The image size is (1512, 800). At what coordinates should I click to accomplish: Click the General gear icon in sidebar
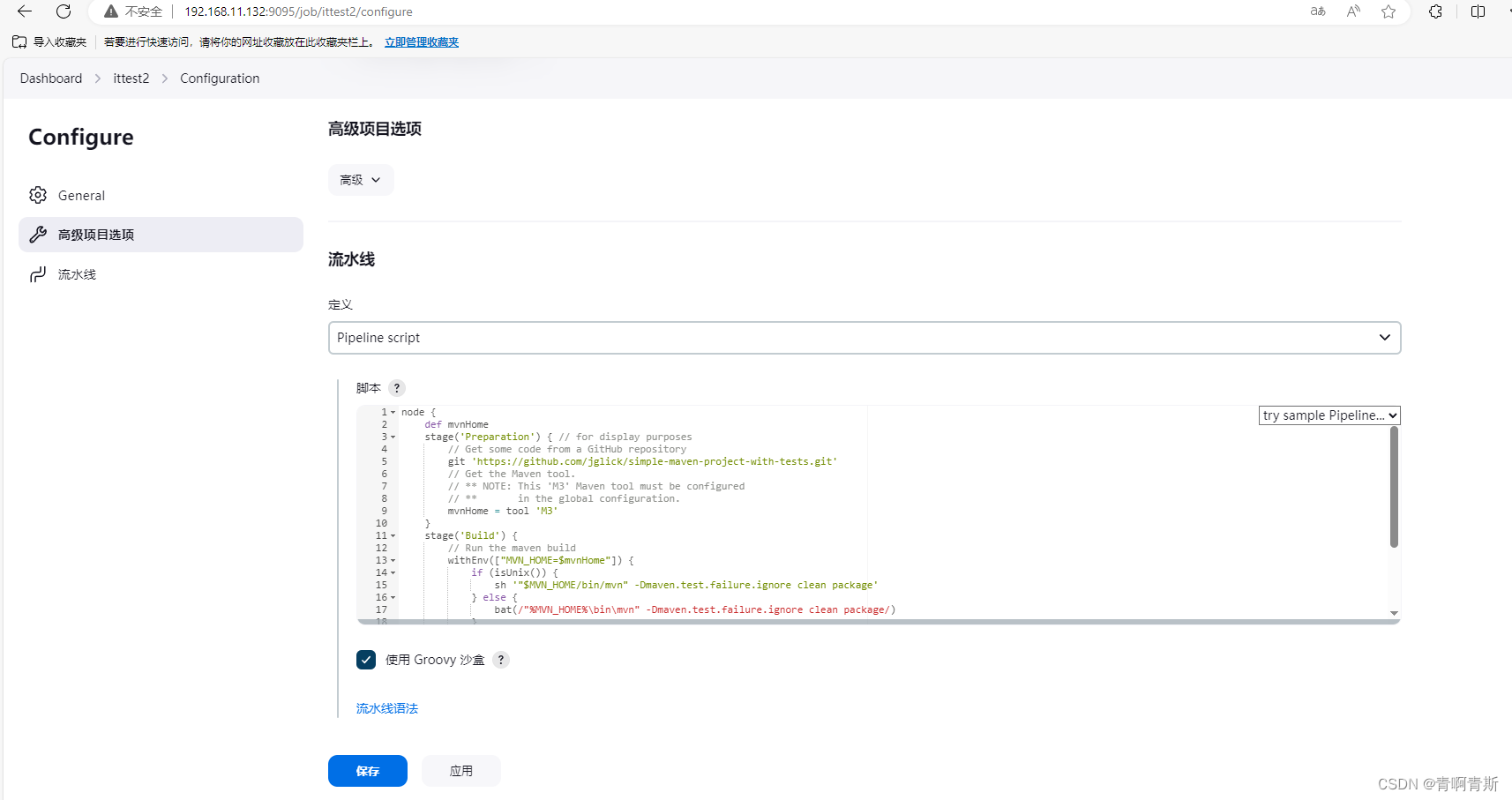click(38, 195)
